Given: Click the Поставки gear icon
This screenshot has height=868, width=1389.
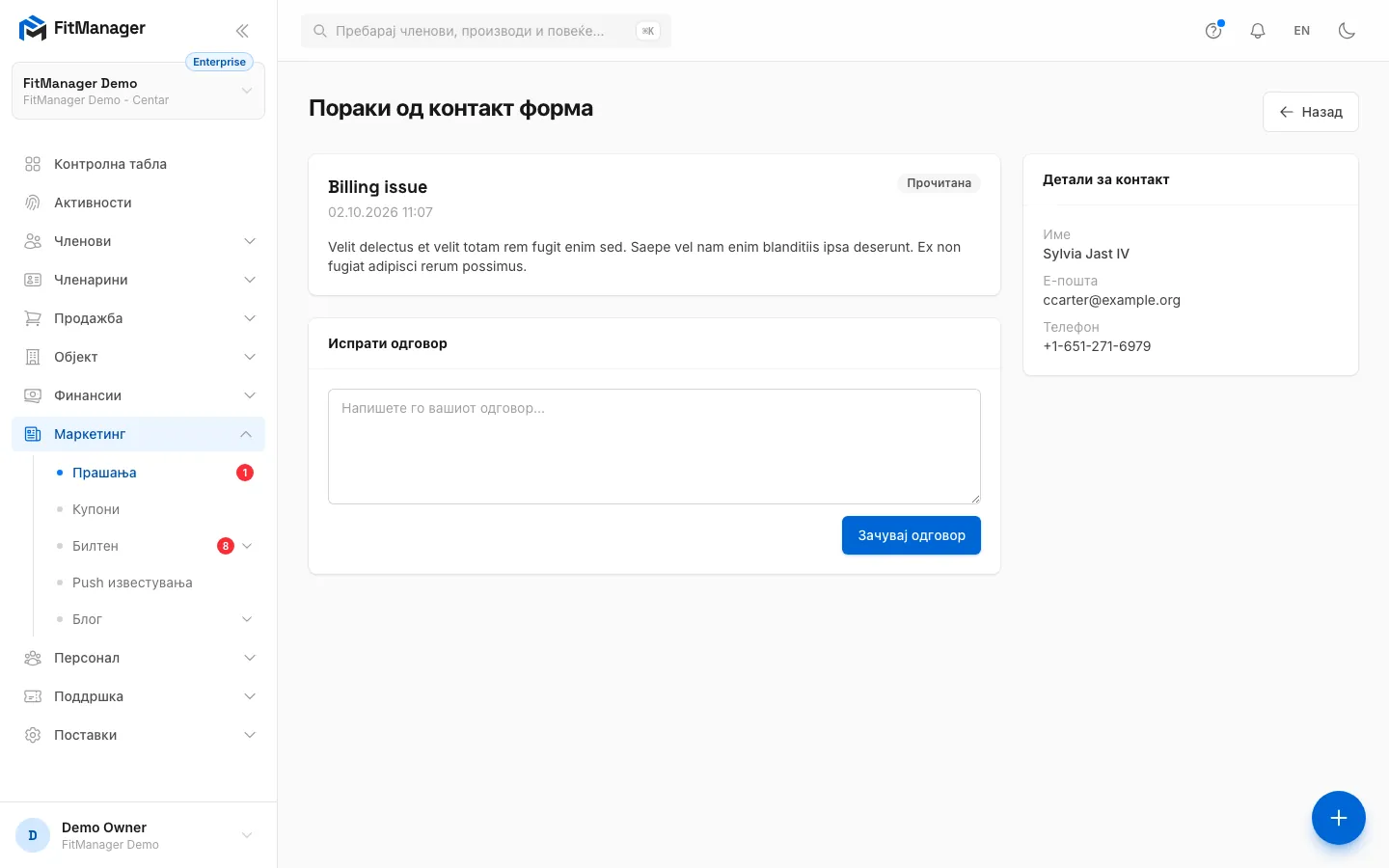Looking at the screenshot, I should coord(33,735).
